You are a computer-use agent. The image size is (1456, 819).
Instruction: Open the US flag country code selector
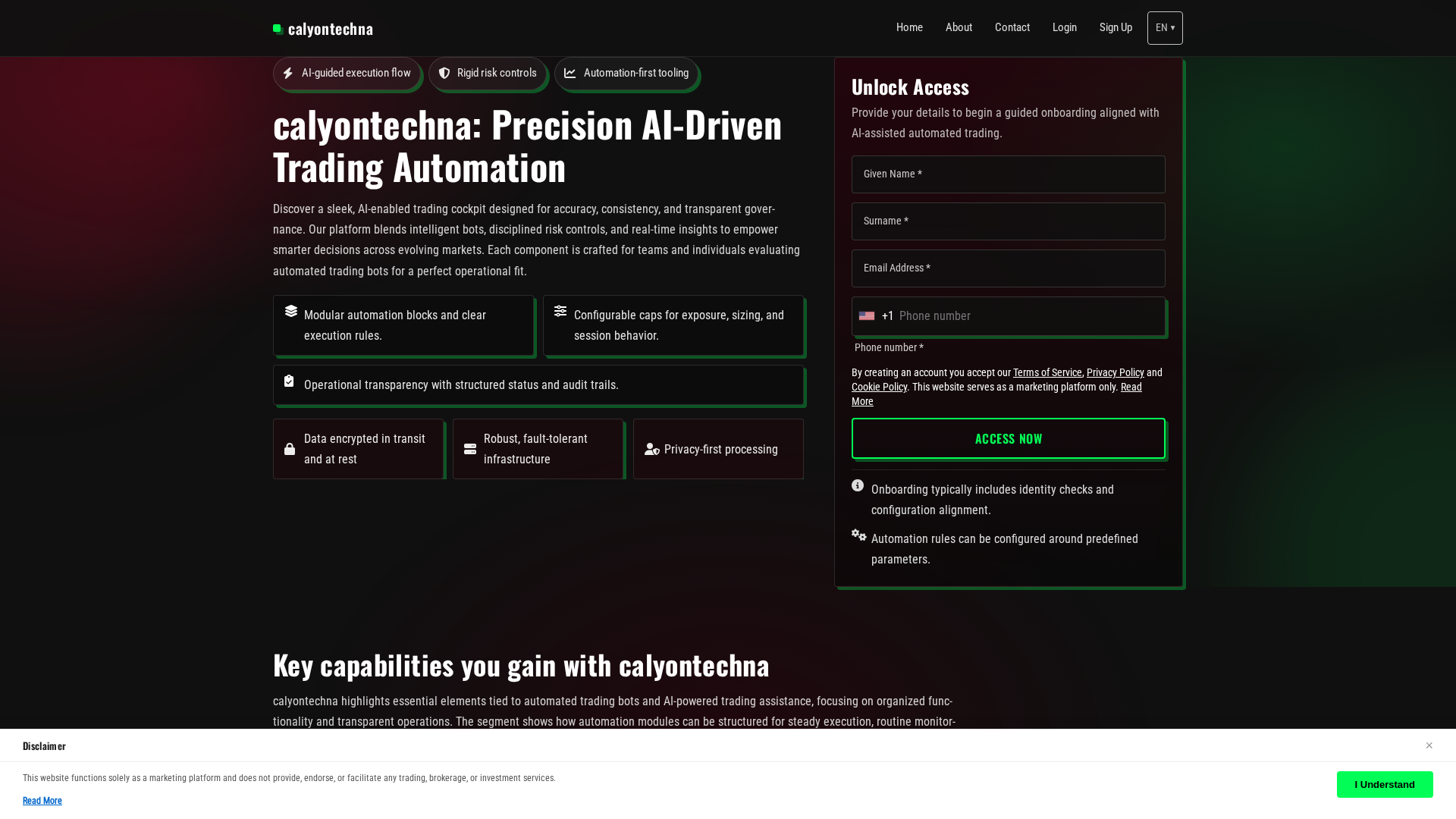pyautogui.click(x=867, y=316)
